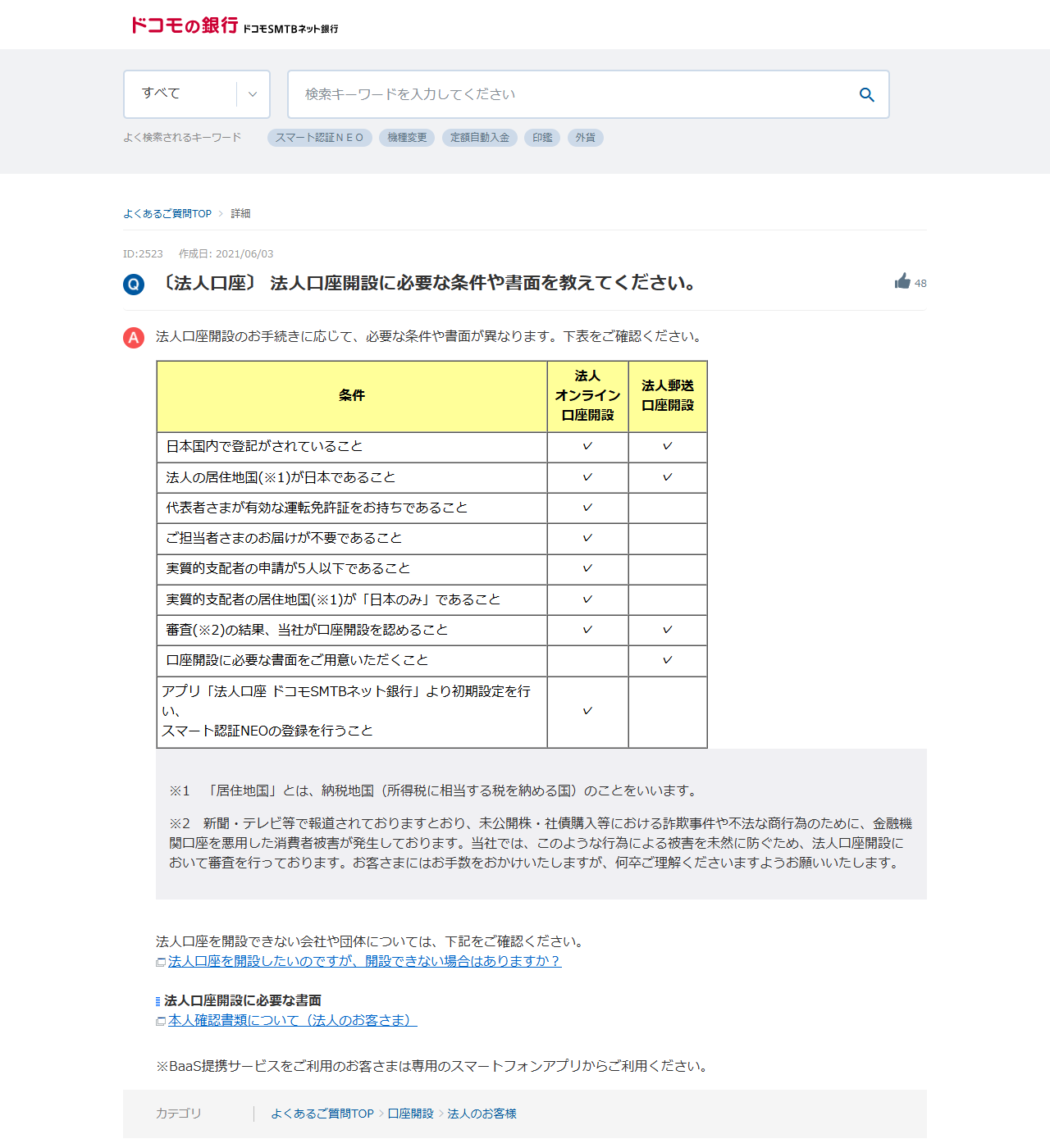
Task: Click the 実質的支配者の申請が5人以下 row
Action: click(431, 569)
